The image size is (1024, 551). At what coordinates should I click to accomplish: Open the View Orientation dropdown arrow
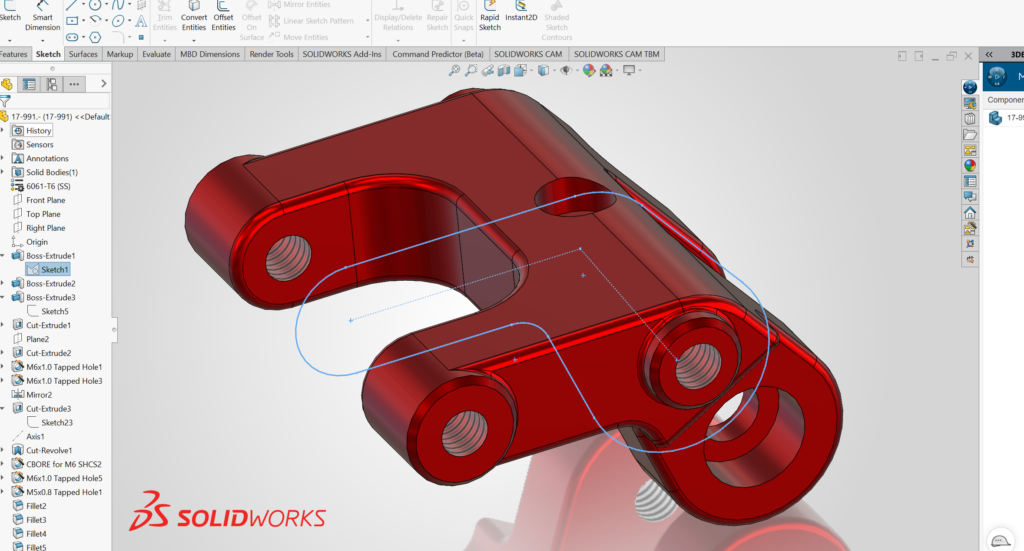532,71
